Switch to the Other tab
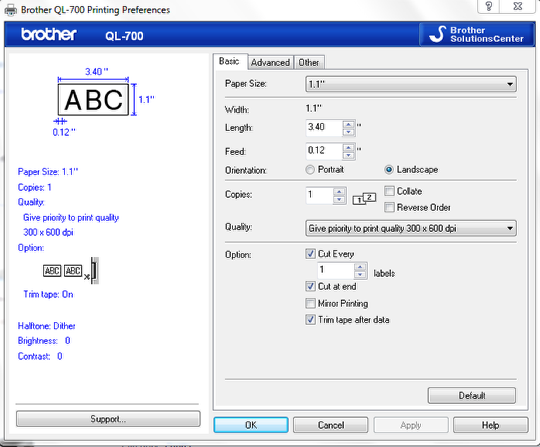540x447 pixels. click(309, 63)
